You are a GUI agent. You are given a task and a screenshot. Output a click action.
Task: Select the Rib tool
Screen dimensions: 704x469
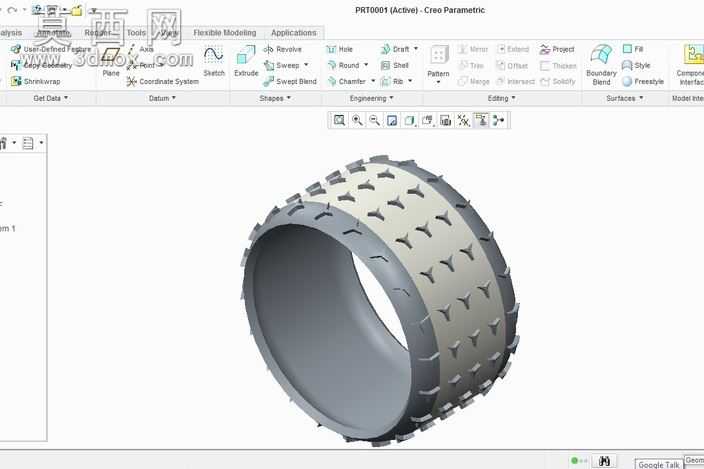(x=392, y=81)
